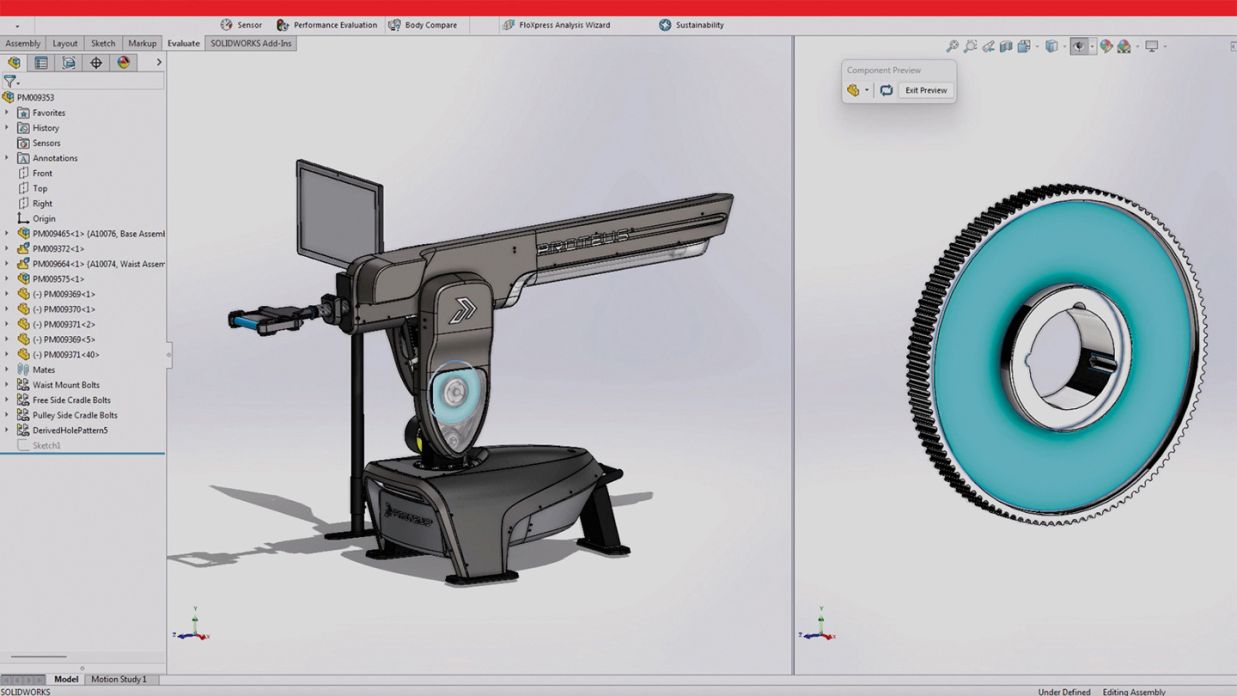This screenshot has width=1237, height=696.
Task: Select the Edit Appearance sphere icon
Action: coord(1106,46)
